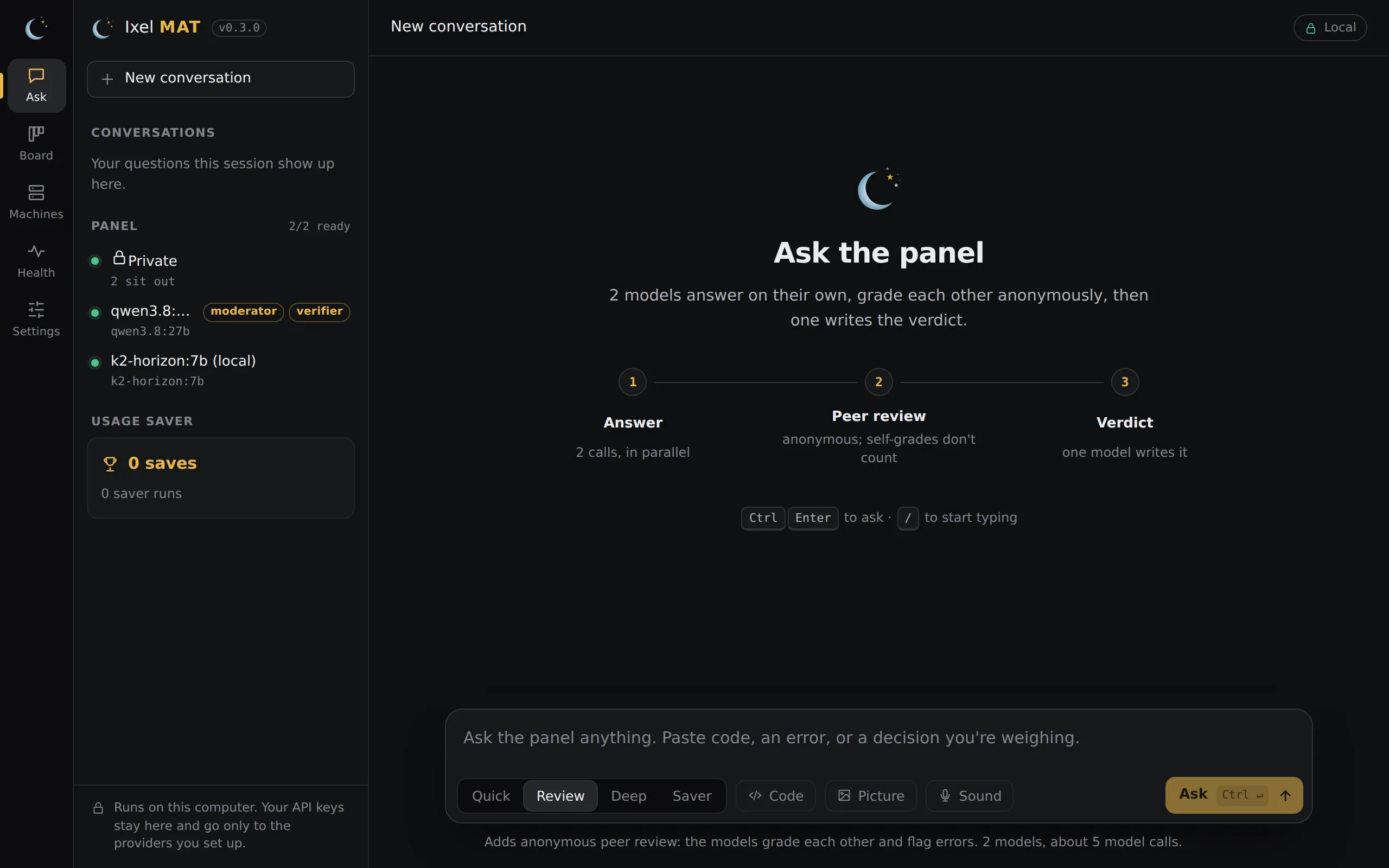Screen dimensions: 1389x868
Task: Click the padlock icon next to Private
Action: click(119, 258)
